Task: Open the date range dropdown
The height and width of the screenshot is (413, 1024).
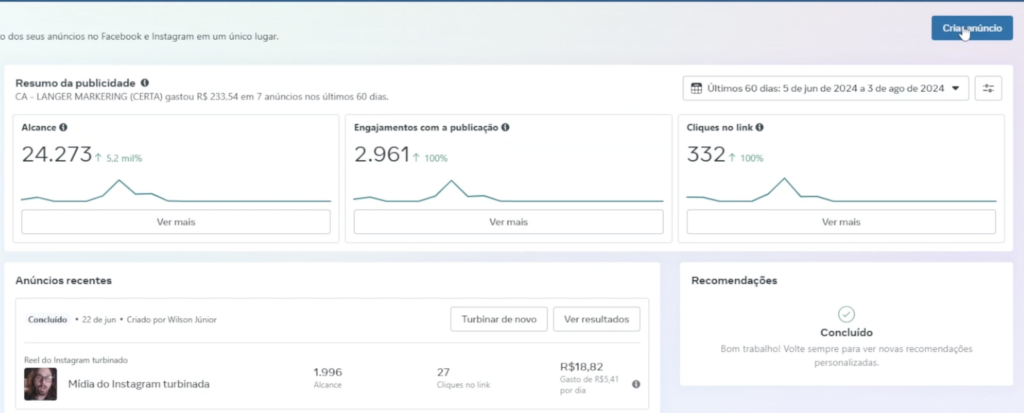Action: click(826, 89)
